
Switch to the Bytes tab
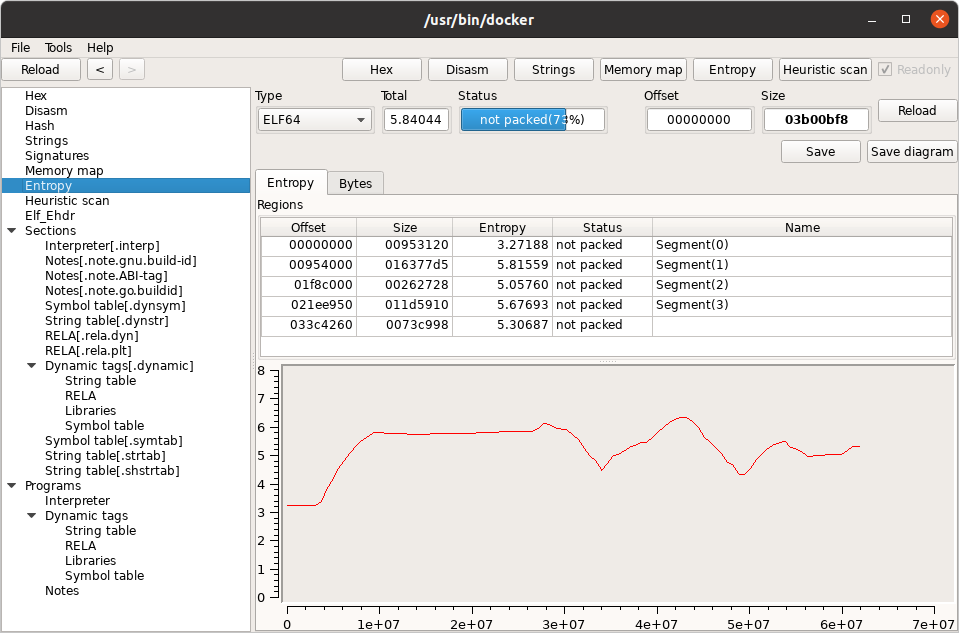pyautogui.click(x=355, y=183)
